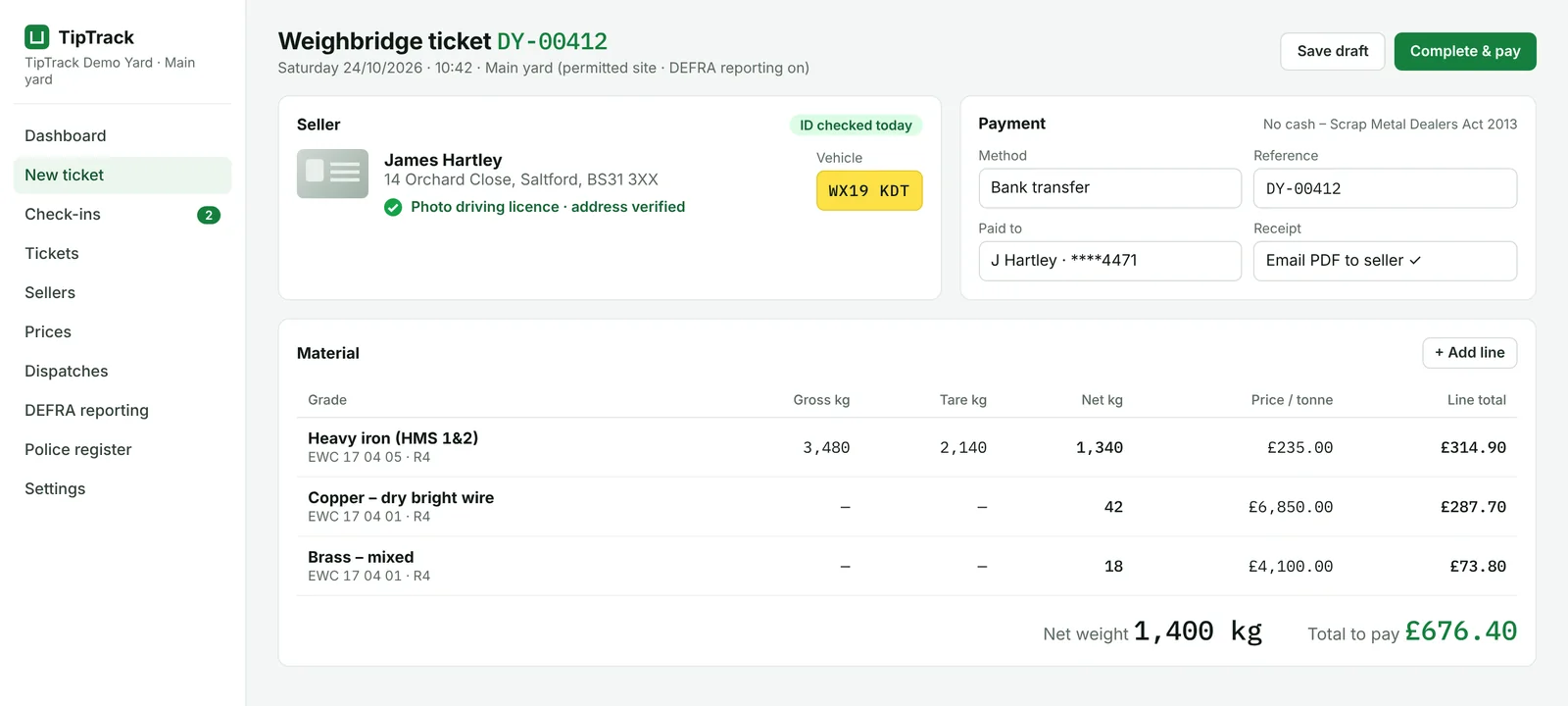Navigate to Dispatches
Viewport: 1568px width, 706px height.
122,371
